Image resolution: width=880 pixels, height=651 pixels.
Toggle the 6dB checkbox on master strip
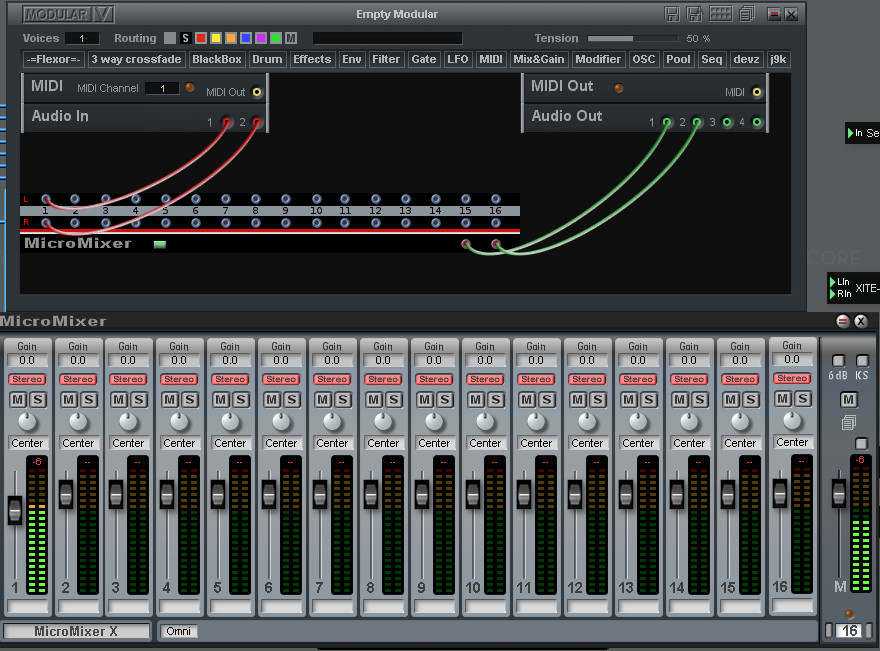point(838,361)
